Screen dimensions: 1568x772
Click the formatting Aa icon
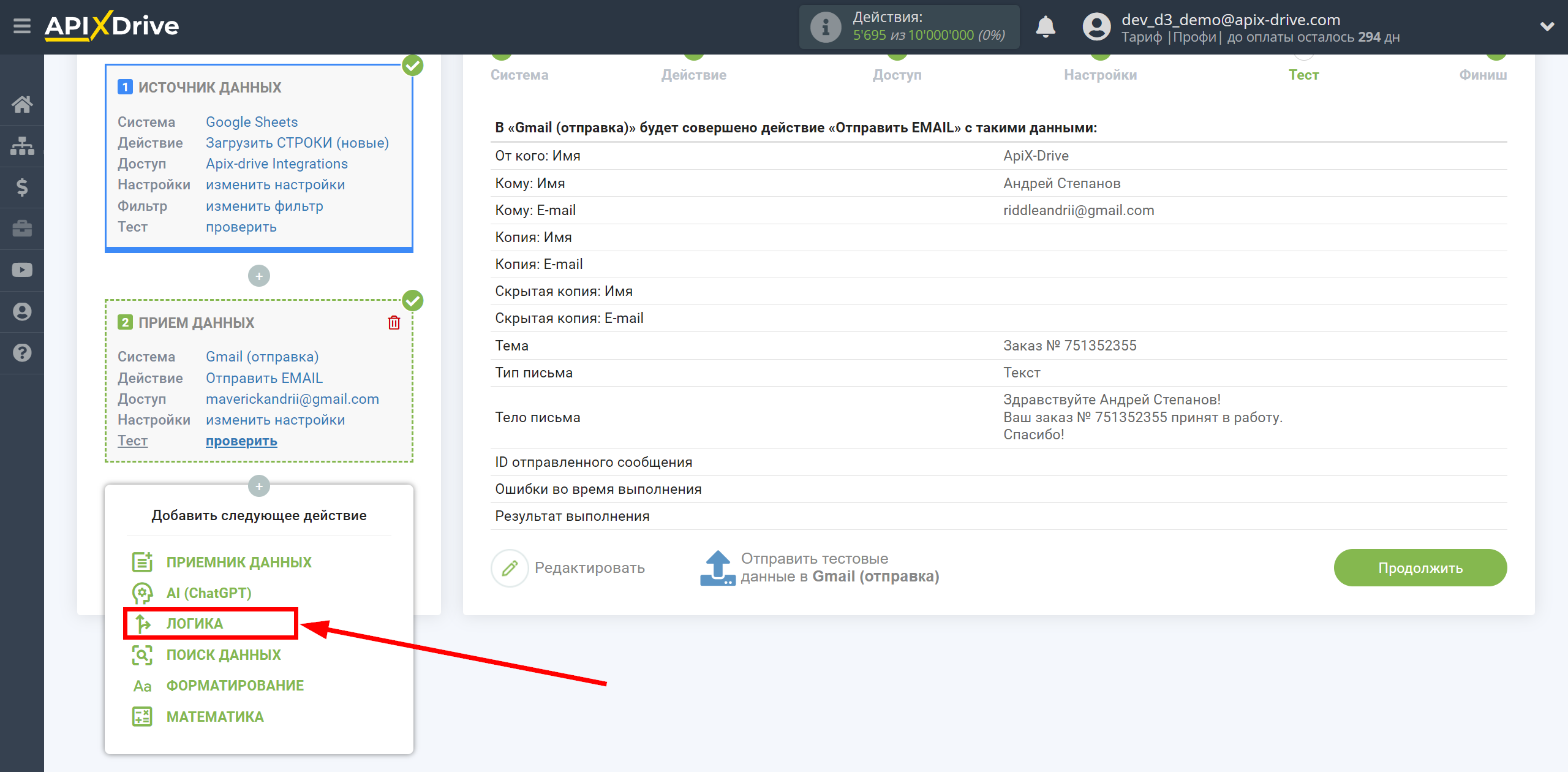point(142,686)
